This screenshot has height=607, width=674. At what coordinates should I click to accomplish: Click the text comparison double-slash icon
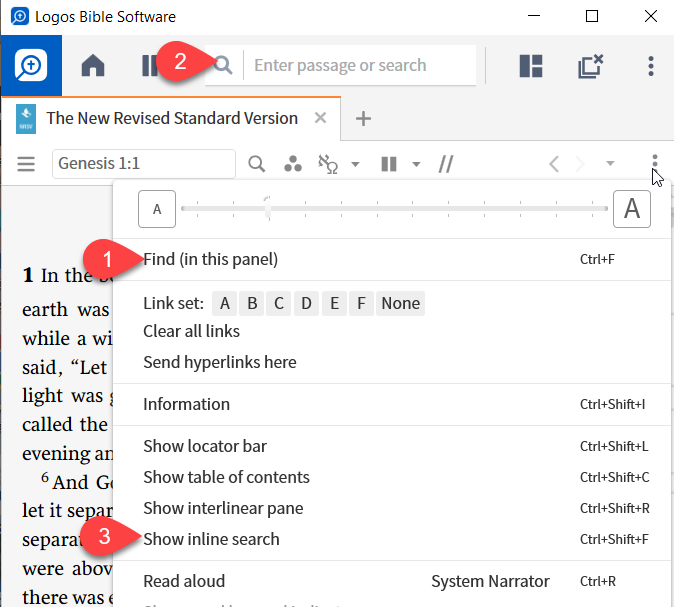click(x=446, y=164)
